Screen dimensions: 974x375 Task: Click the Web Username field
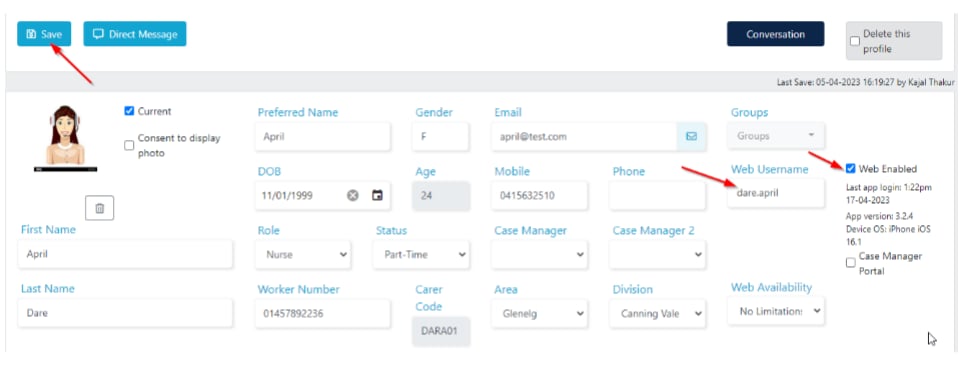coord(776,193)
